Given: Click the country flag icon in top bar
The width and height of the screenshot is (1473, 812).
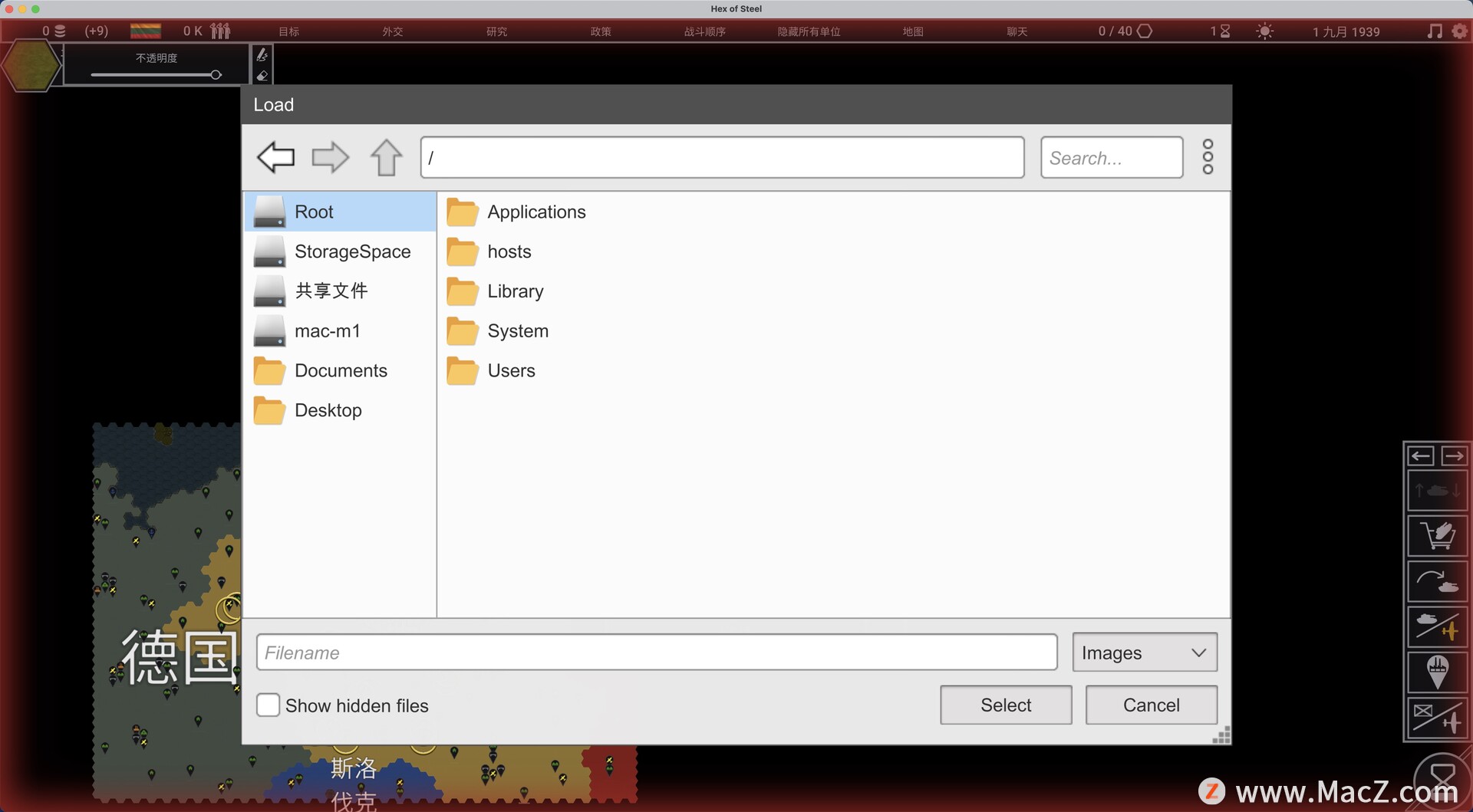Looking at the screenshot, I should click(146, 31).
